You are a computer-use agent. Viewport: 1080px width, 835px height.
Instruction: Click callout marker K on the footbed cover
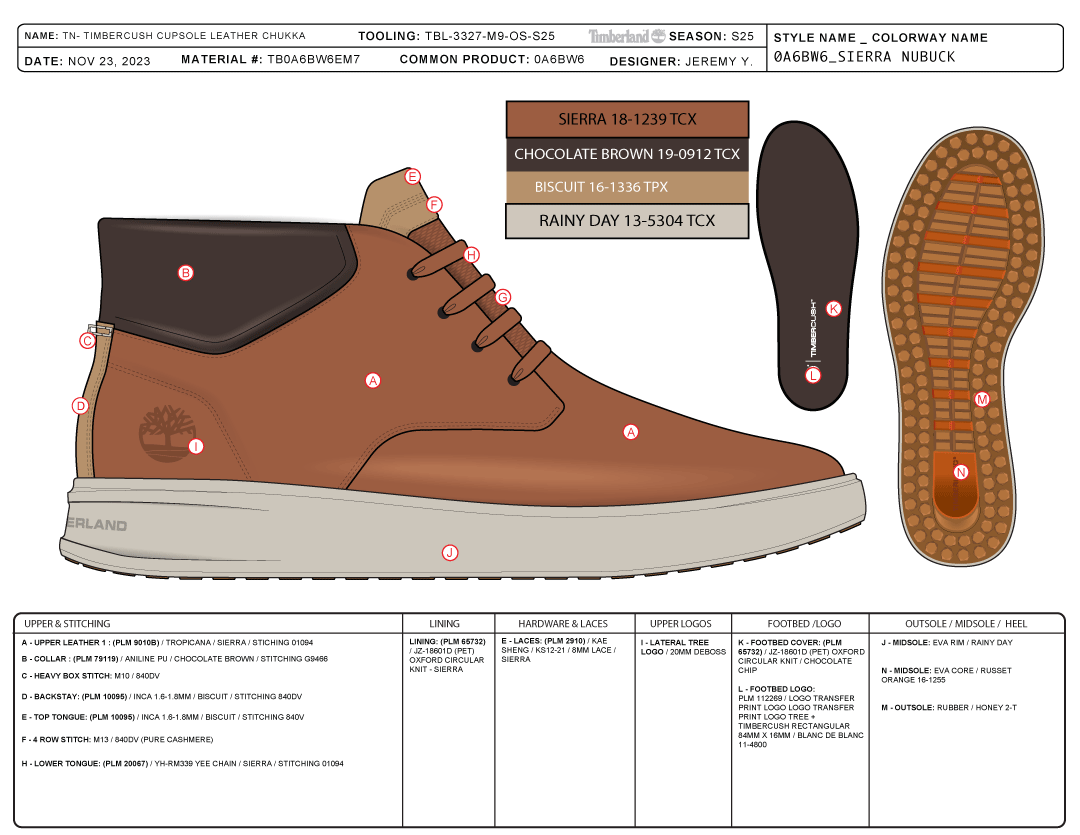[x=833, y=309]
